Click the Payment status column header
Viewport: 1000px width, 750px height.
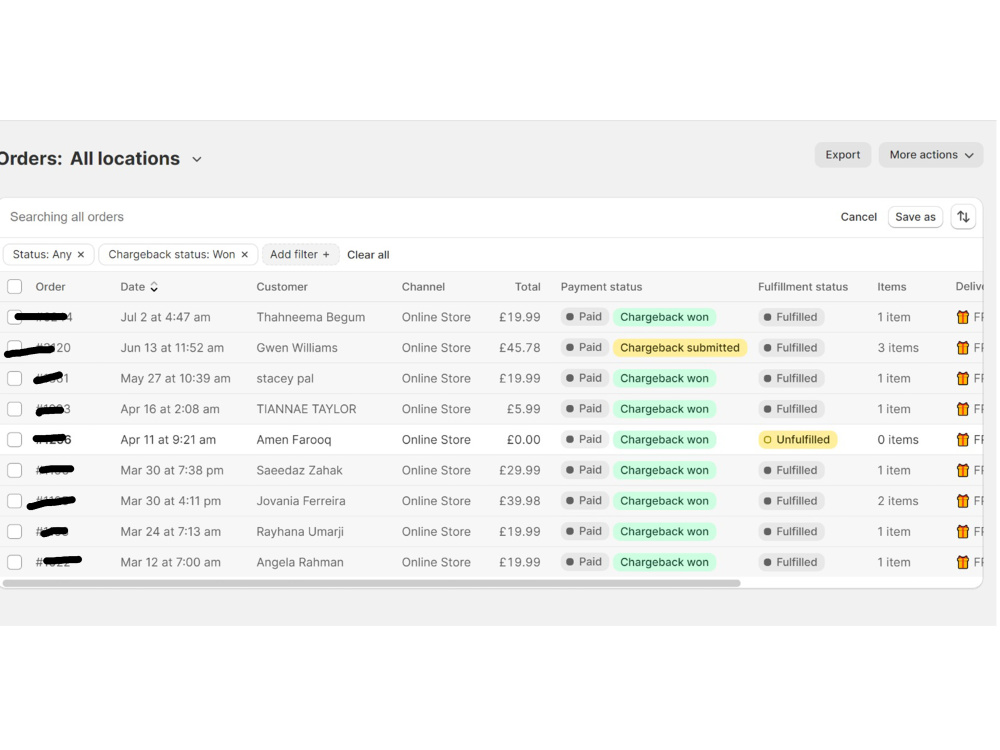click(601, 287)
